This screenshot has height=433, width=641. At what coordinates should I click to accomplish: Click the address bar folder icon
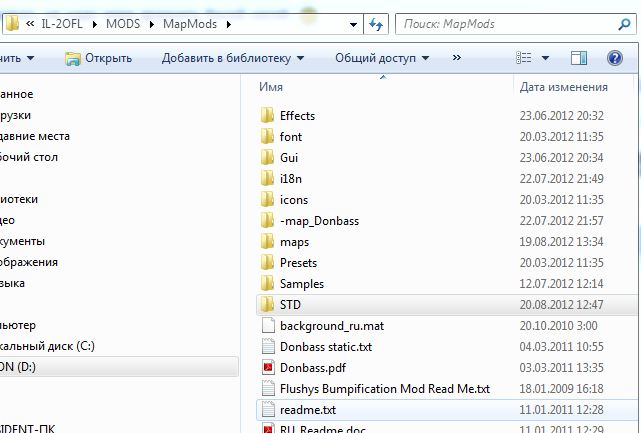12,23
